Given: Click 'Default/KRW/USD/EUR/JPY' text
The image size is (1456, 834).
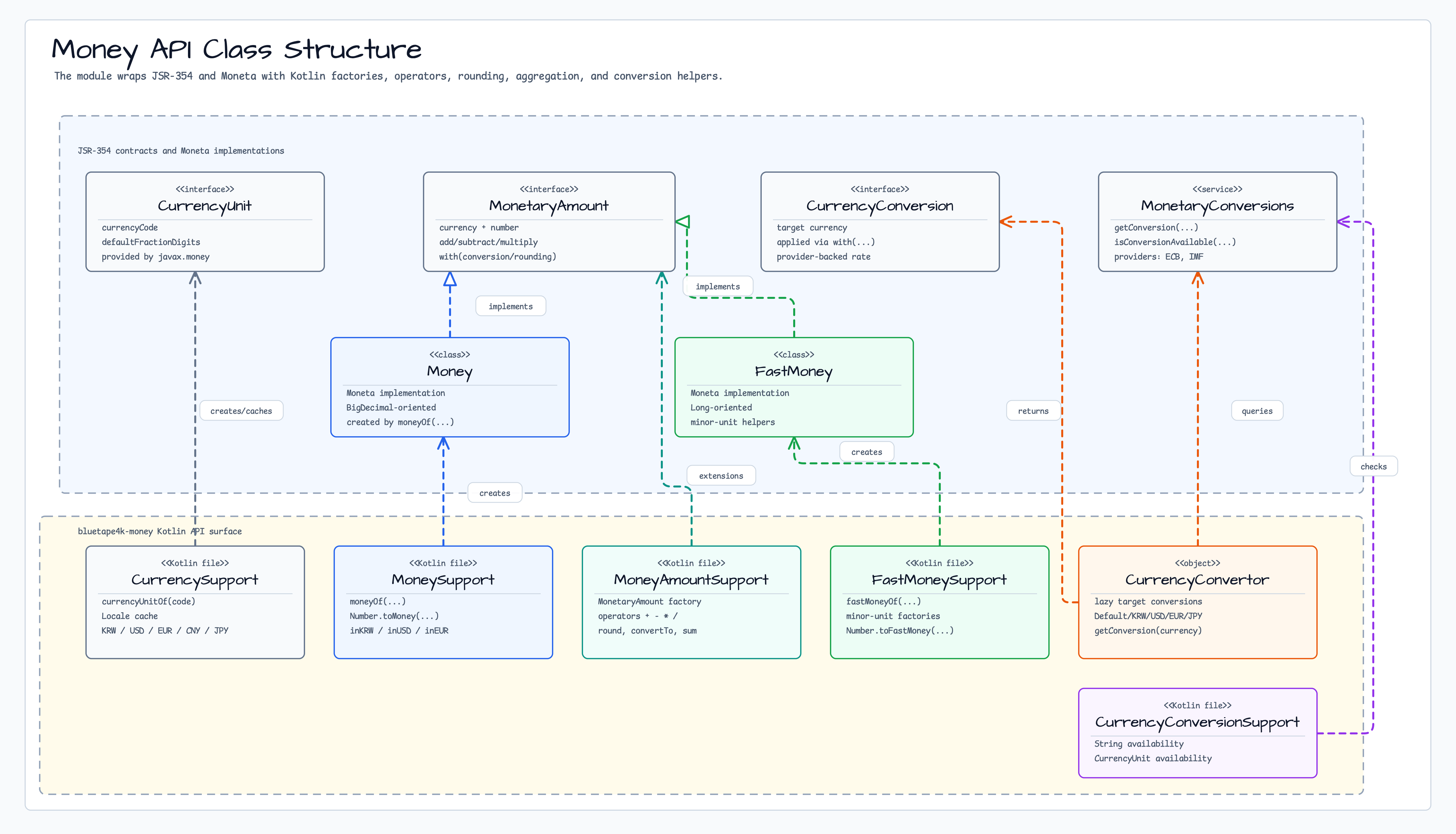Looking at the screenshot, I should tap(1148, 616).
